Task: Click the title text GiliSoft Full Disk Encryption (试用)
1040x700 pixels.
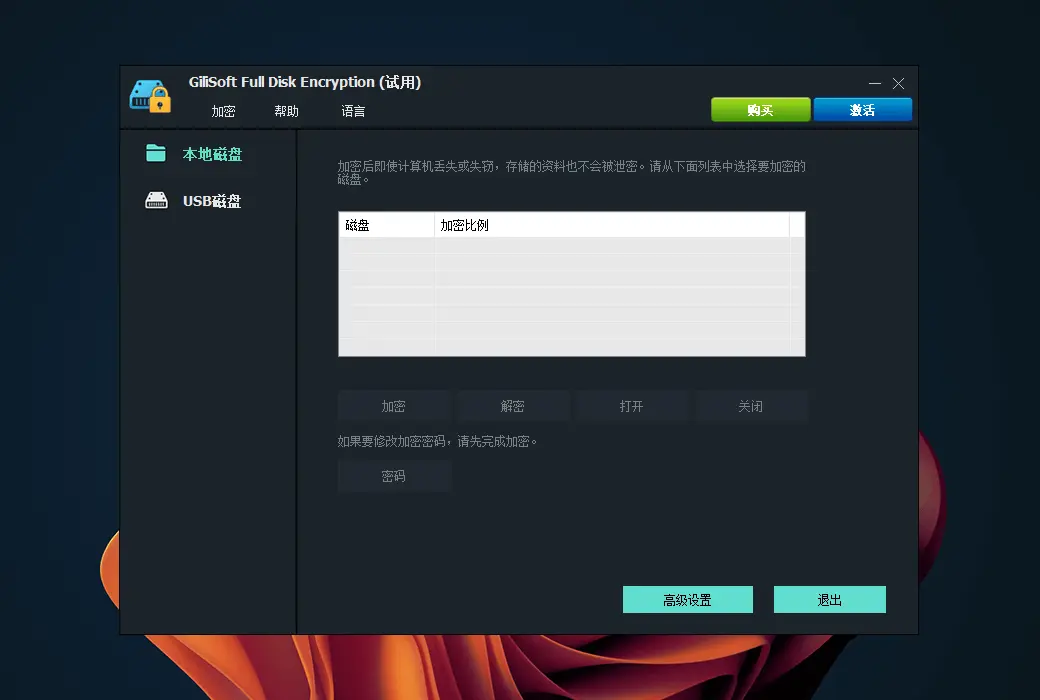Action: coord(305,82)
